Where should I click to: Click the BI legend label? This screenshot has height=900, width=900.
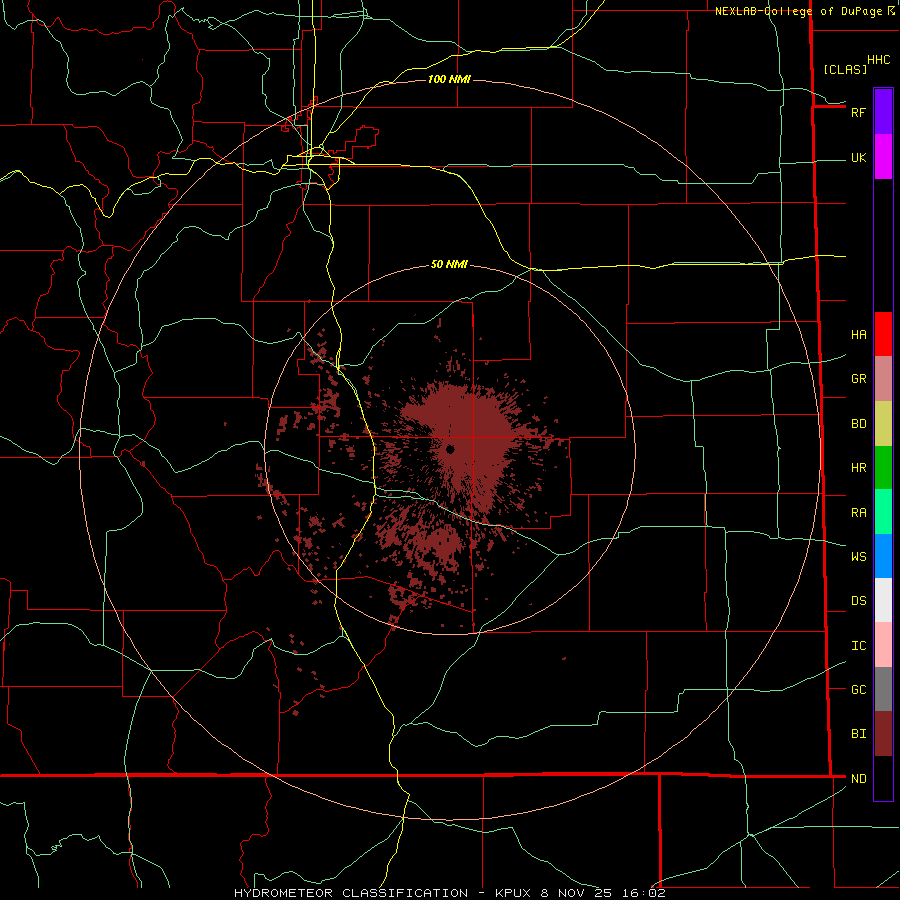pyautogui.click(x=858, y=734)
